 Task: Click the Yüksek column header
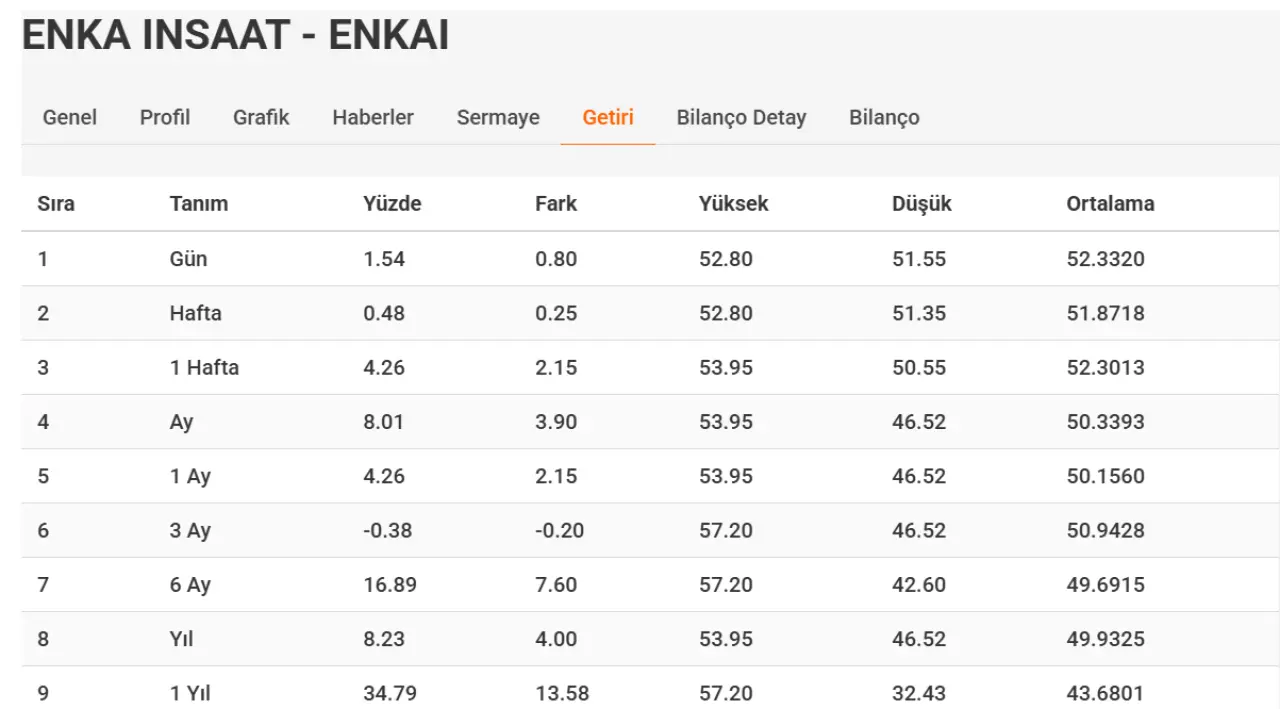(734, 204)
